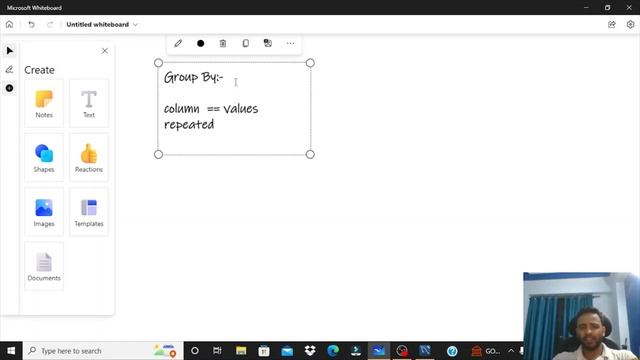Go to Whiteboard home
Screen dimensions: 640x360
point(9,24)
